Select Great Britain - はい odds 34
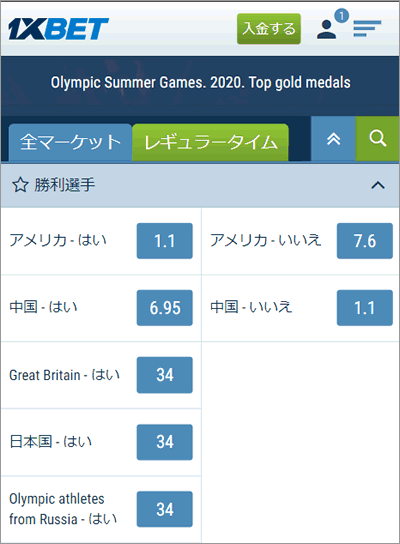 click(164, 375)
